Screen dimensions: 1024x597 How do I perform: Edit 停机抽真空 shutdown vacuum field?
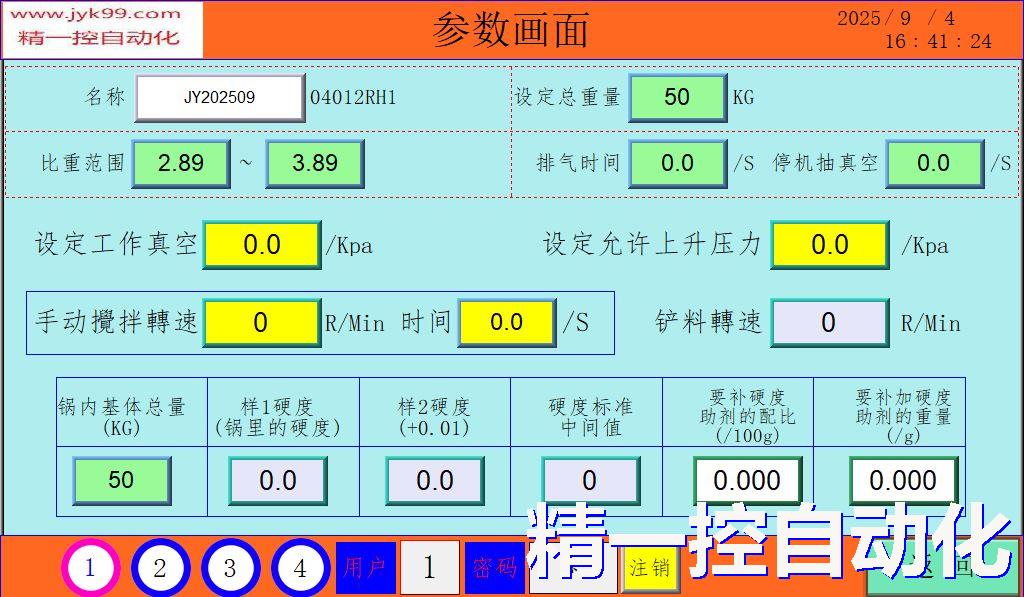point(934,163)
